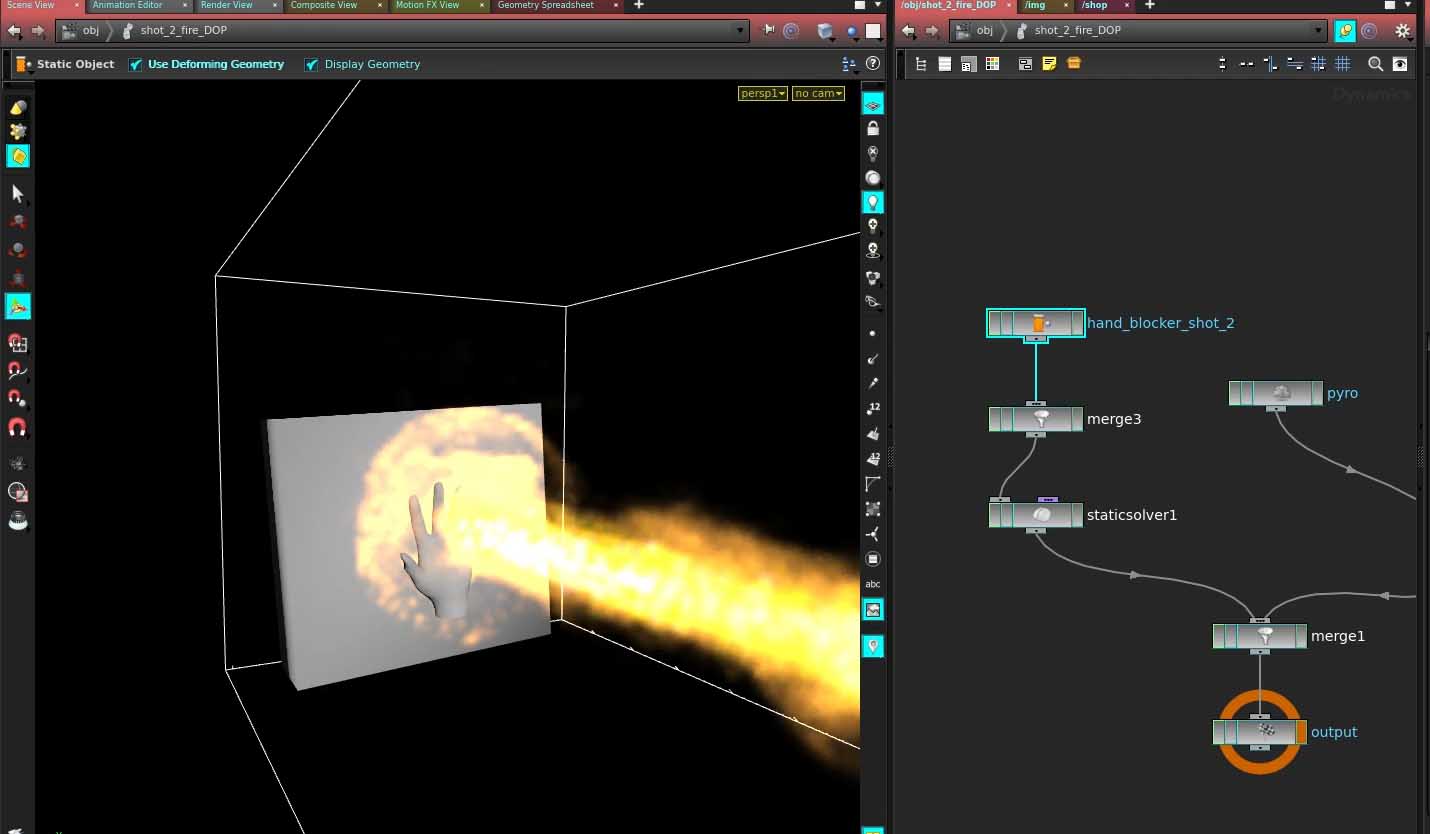
Task: Click the orange output flag on output node
Action: (1301, 732)
